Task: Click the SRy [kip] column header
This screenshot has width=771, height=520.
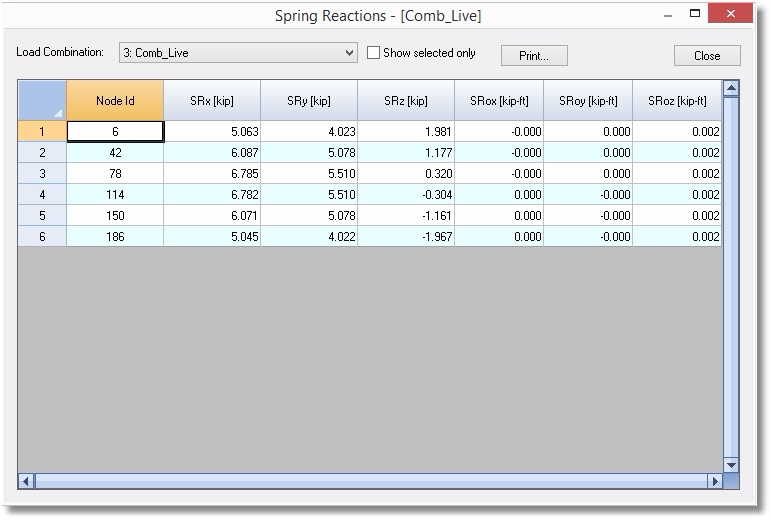Action: tap(309, 100)
